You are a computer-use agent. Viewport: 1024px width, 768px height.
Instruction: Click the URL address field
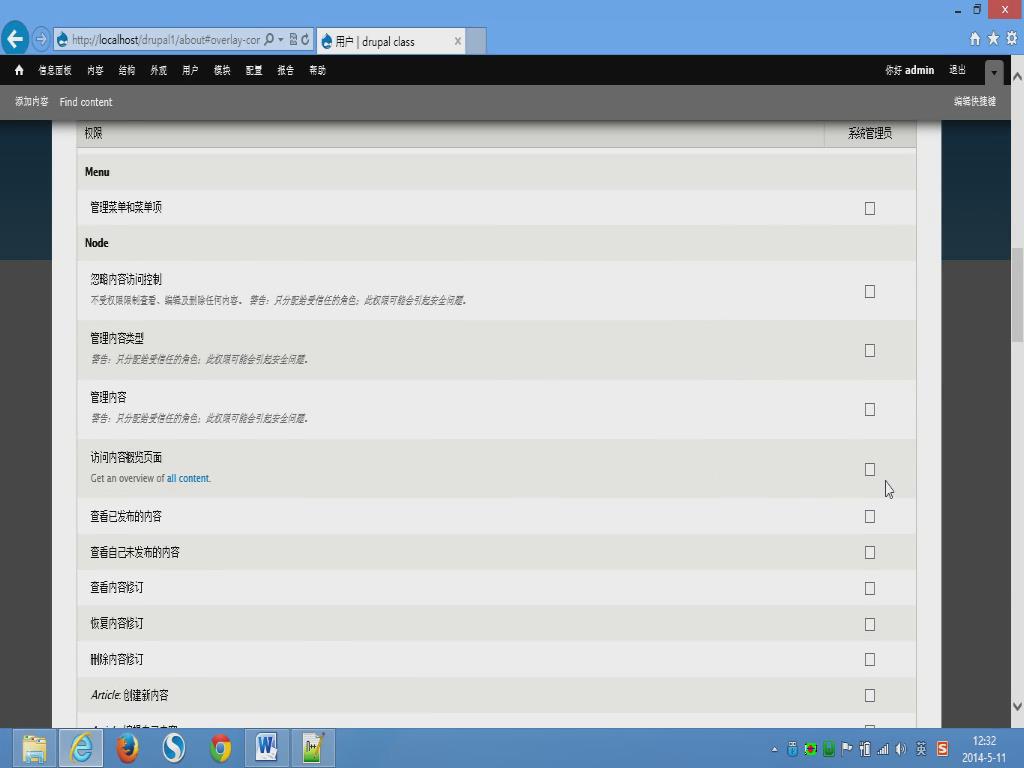point(166,40)
